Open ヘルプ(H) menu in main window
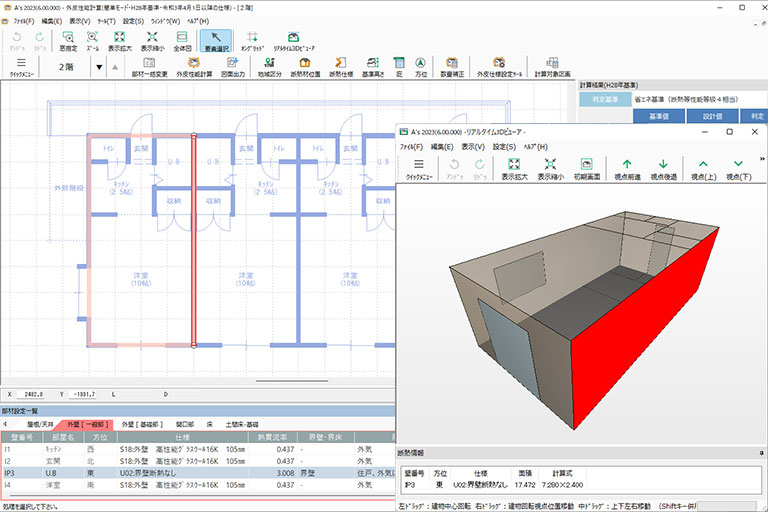The image size is (768, 512). pos(197,21)
